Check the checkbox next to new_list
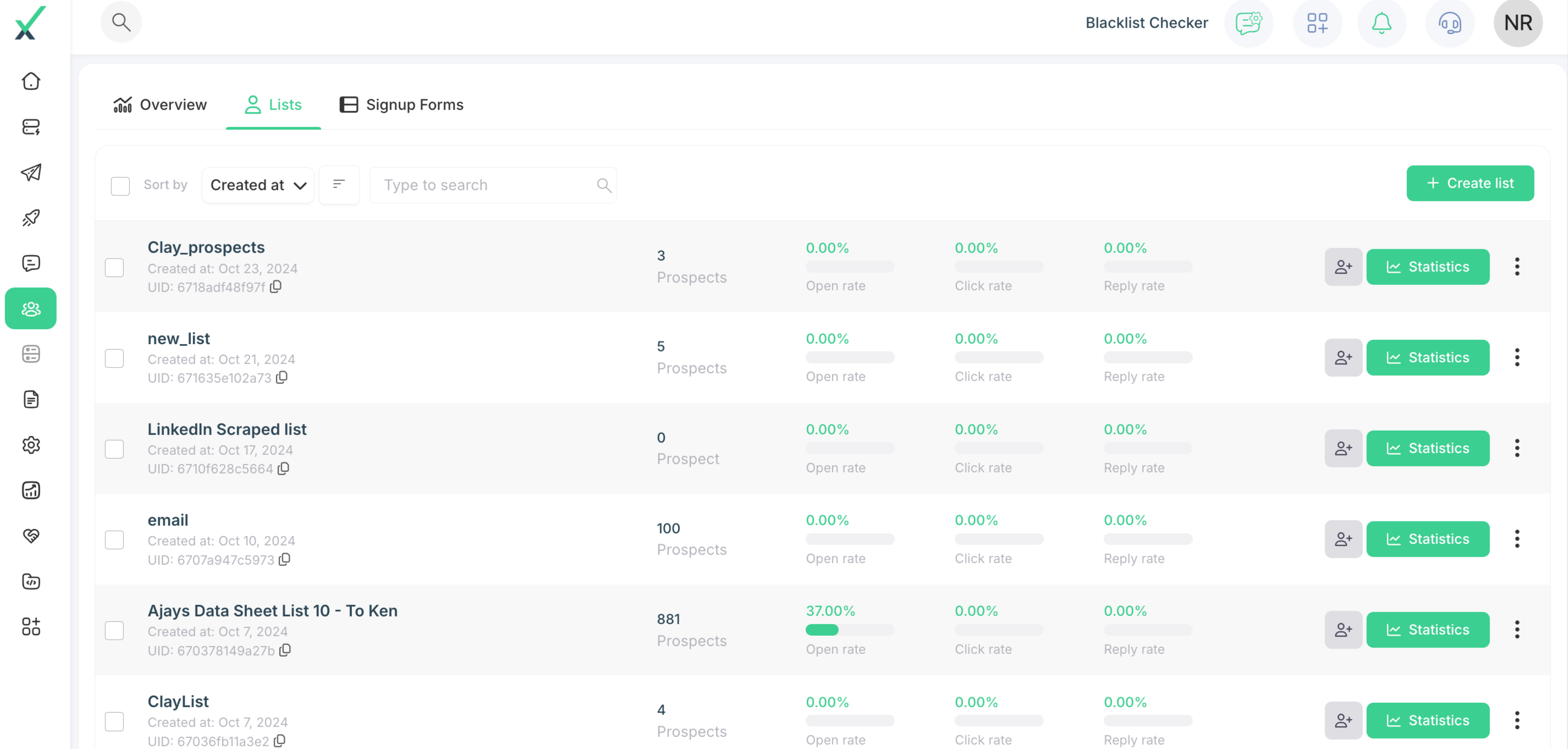The image size is (1568, 749). pyautogui.click(x=114, y=359)
